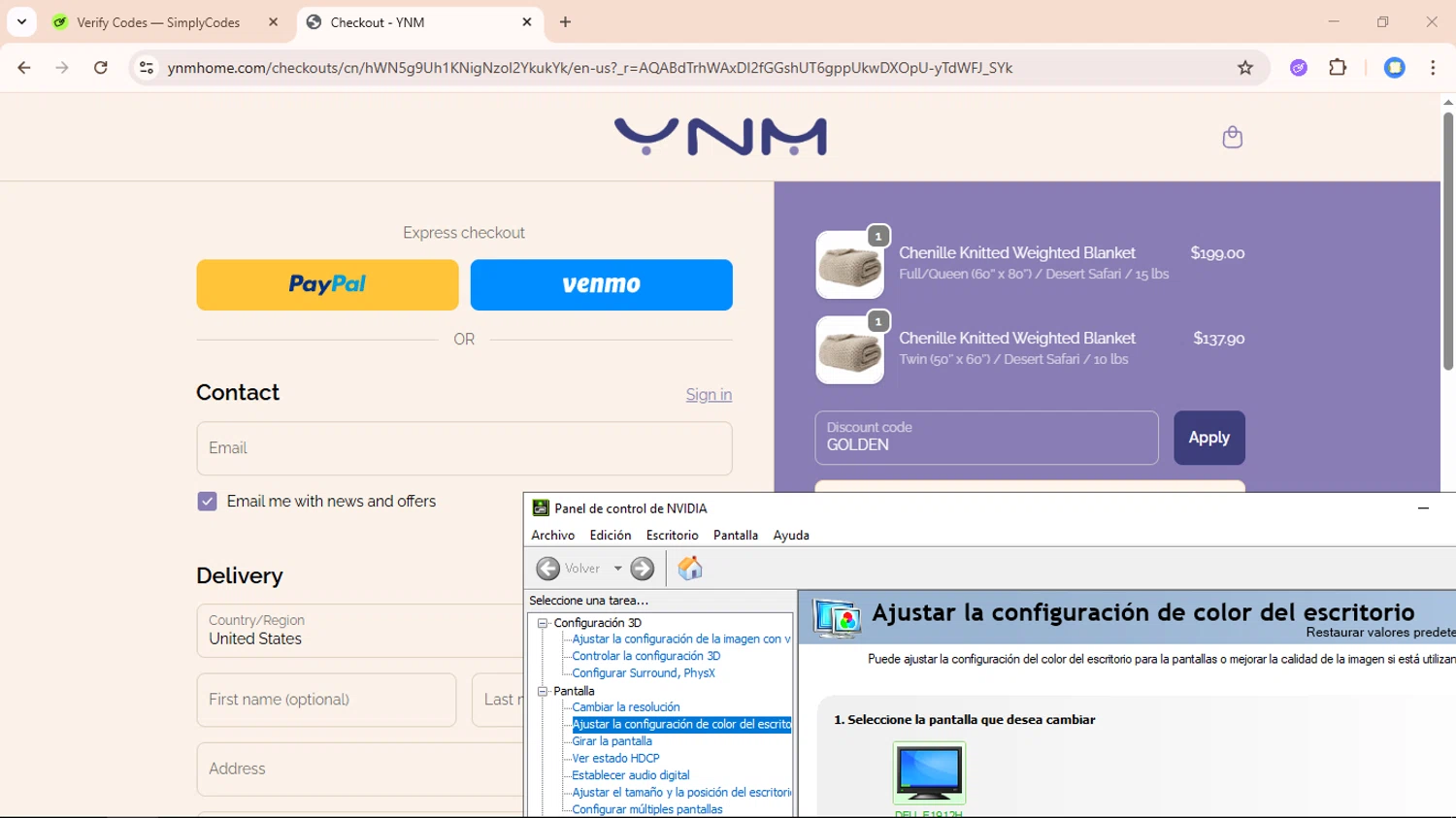The height and width of the screenshot is (818, 1456).
Task: Click the Full/Queen blanket product thumbnail
Action: (849, 265)
